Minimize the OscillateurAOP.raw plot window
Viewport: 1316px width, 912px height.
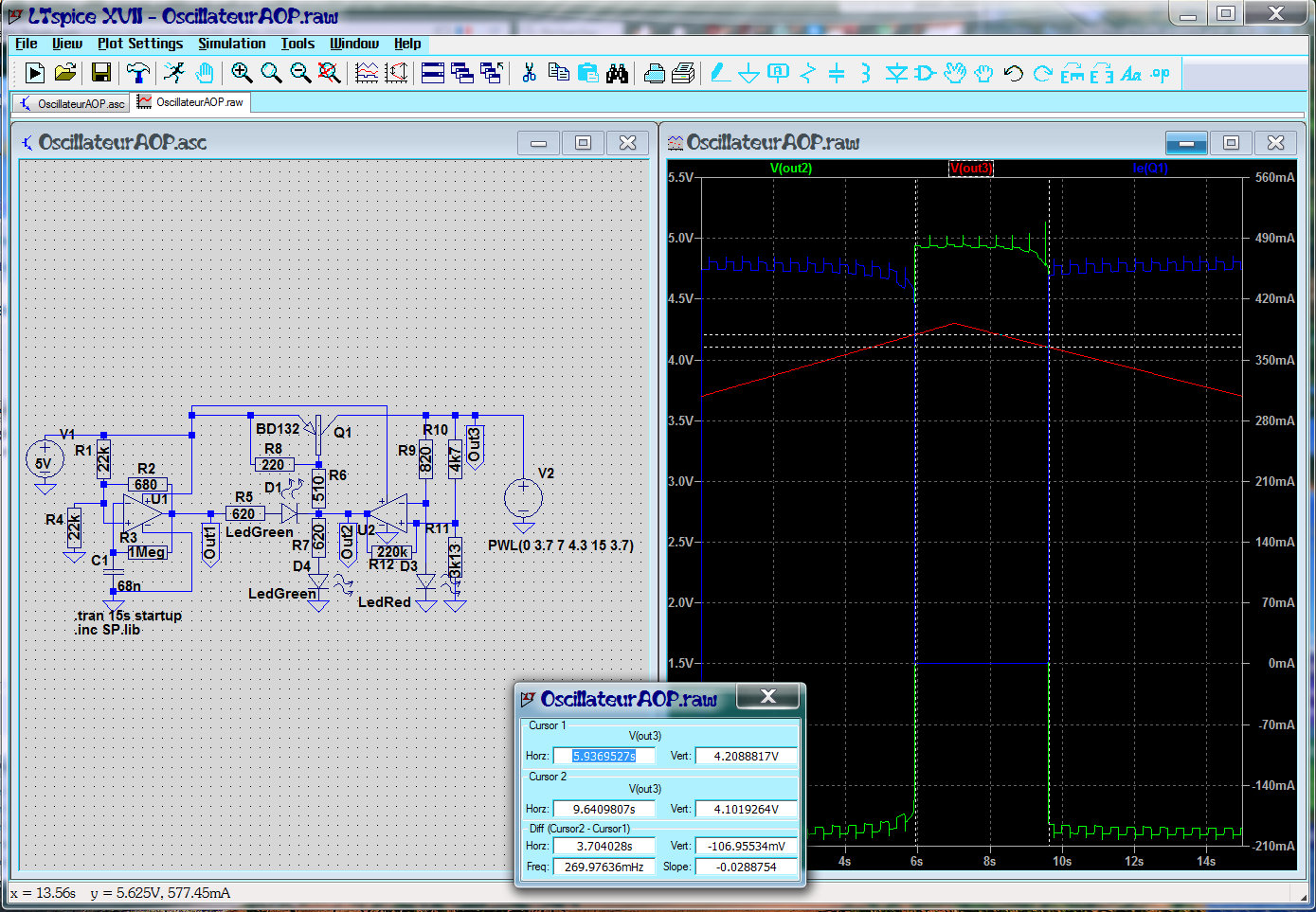[1186, 143]
